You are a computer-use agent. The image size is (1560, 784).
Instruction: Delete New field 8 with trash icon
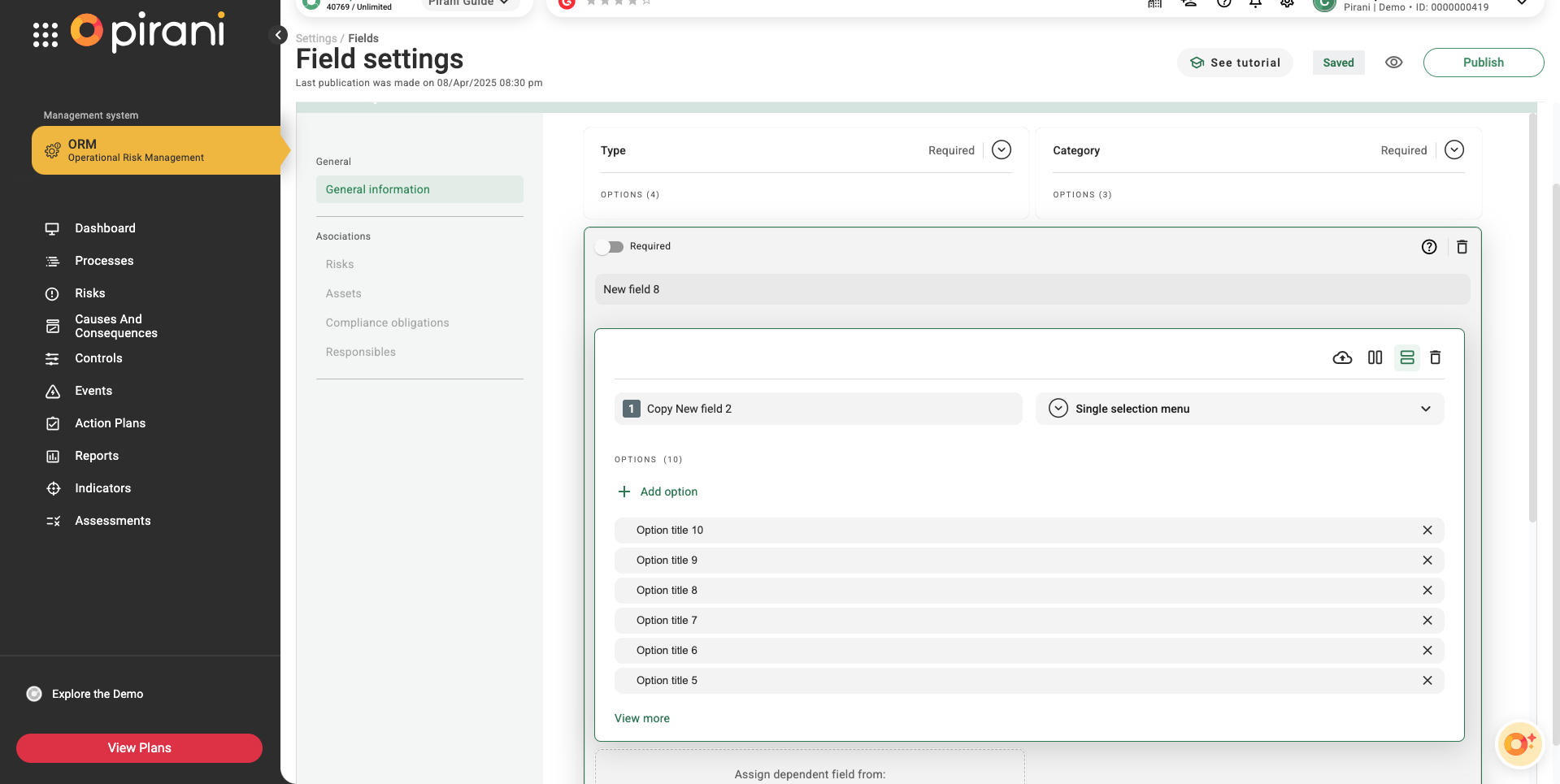pos(1462,247)
